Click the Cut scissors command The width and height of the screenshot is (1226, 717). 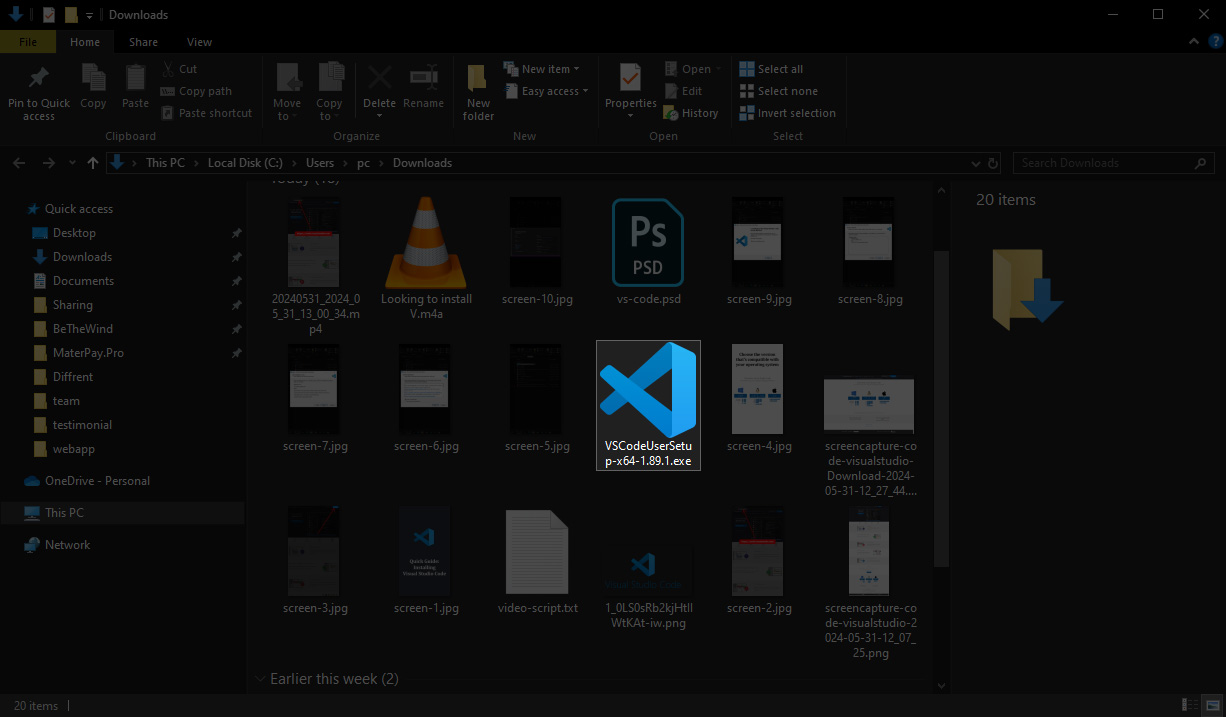tap(179, 69)
